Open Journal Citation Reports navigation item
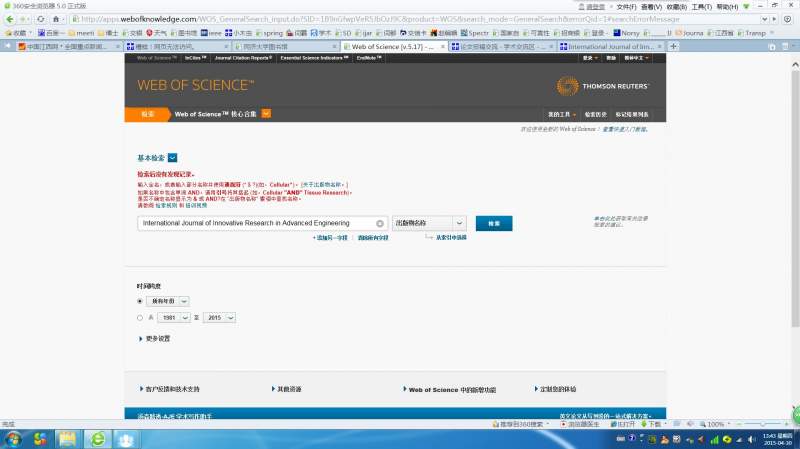 (243, 58)
